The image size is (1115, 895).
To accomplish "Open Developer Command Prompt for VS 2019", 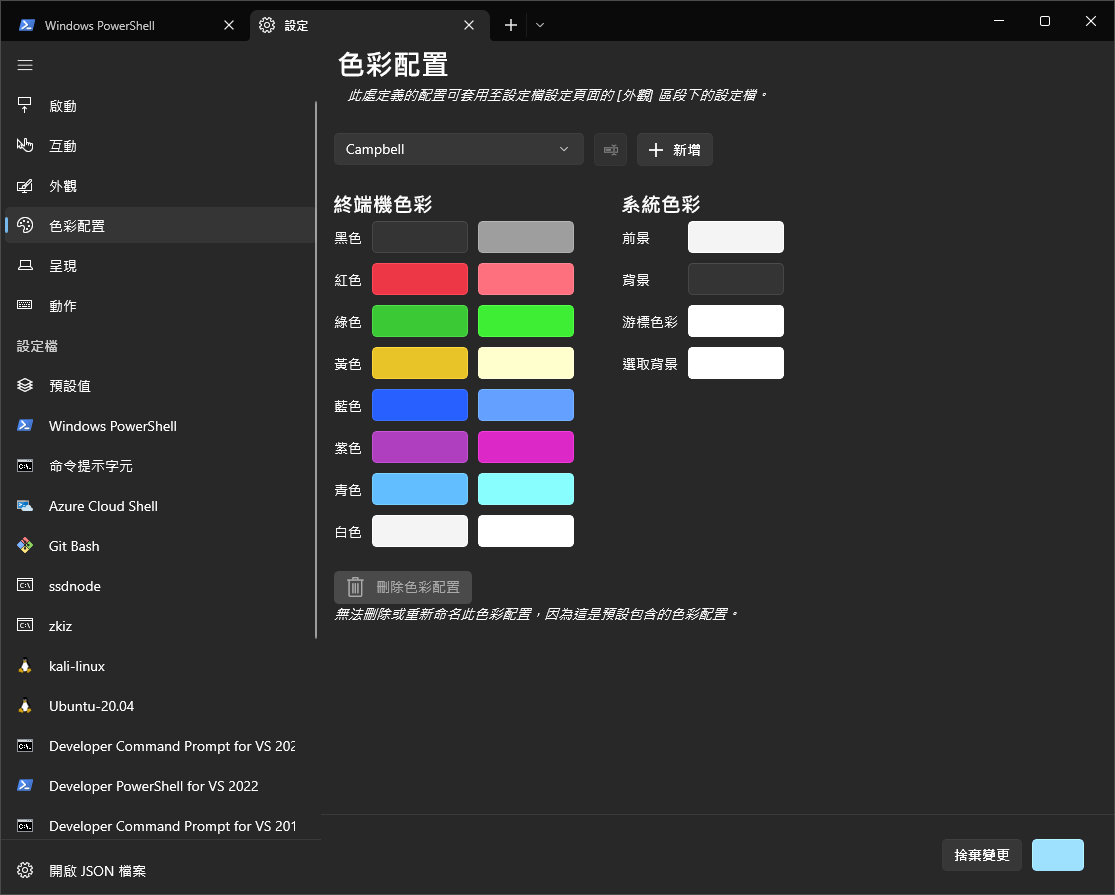I will (x=160, y=825).
